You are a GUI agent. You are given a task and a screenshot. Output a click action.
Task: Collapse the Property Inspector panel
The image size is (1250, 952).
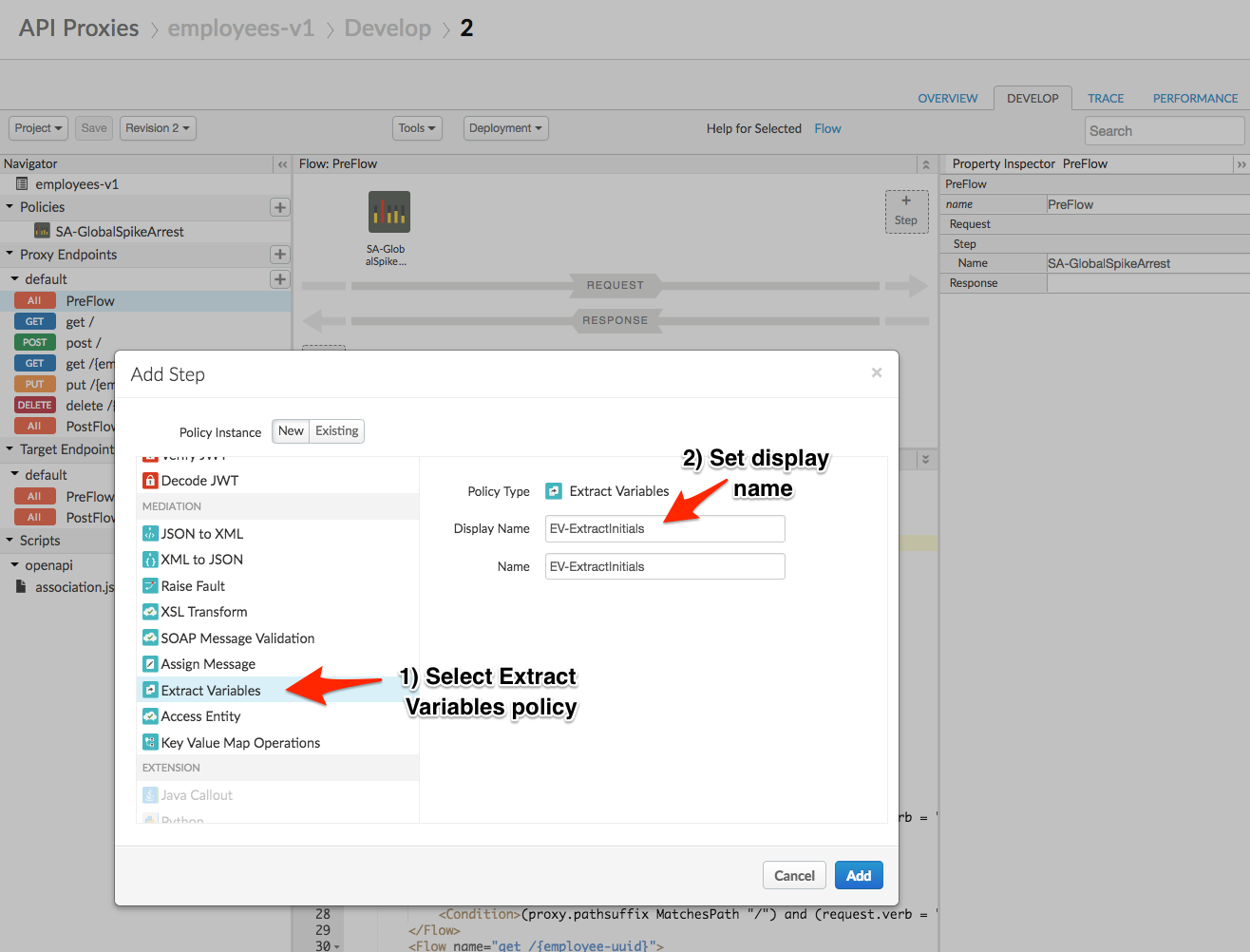coord(1241,164)
